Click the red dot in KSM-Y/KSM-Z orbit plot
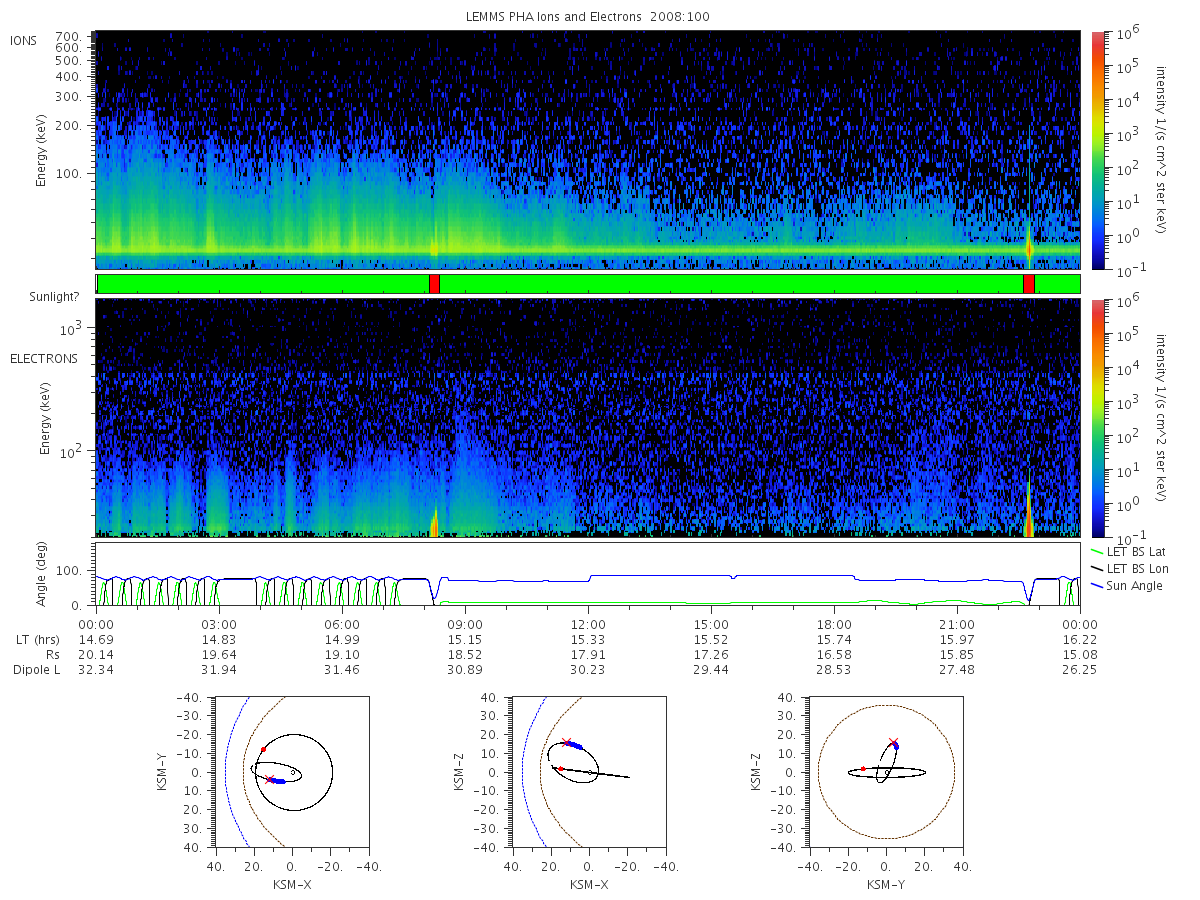 tap(863, 769)
